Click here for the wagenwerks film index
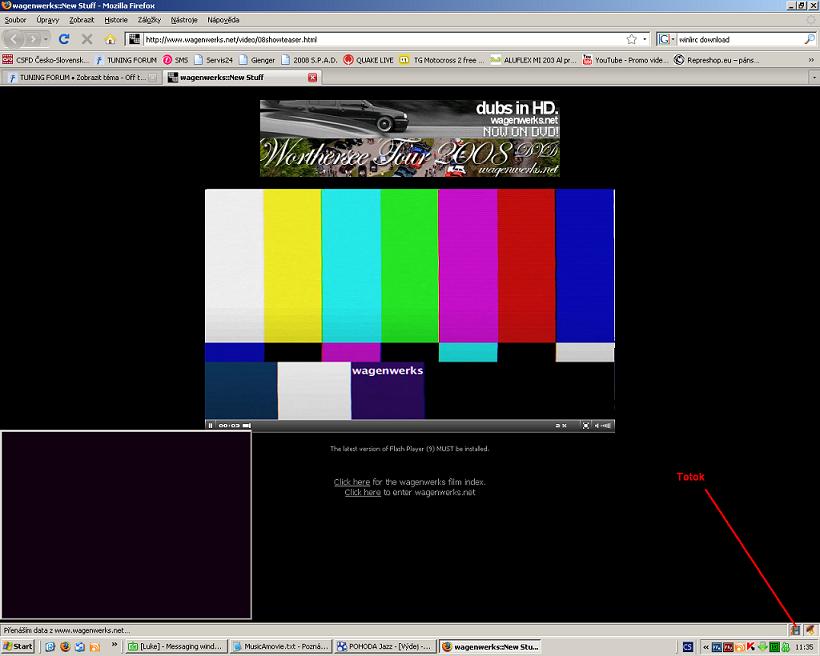This screenshot has width=820, height=656. (x=351, y=482)
